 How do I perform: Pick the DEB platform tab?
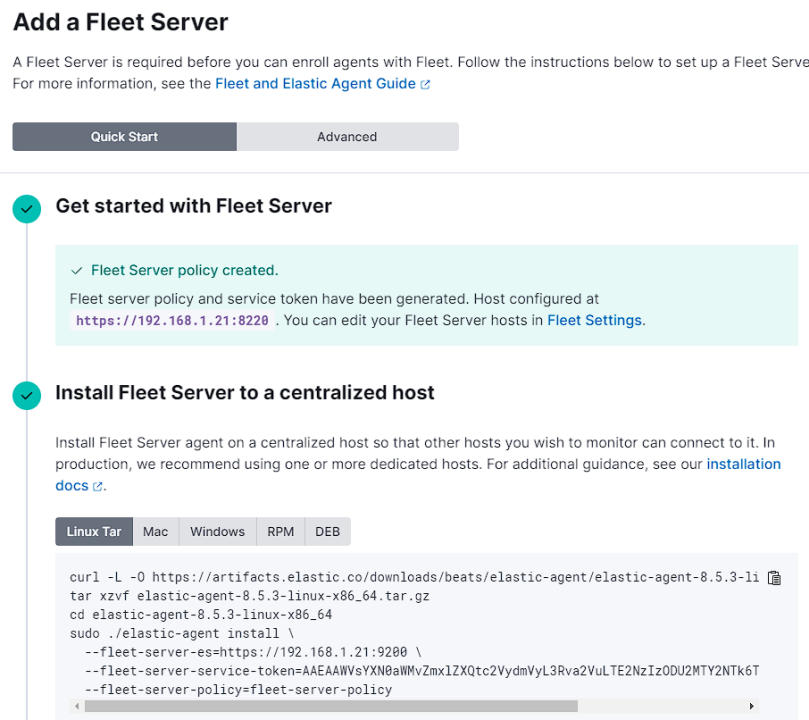point(328,532)
